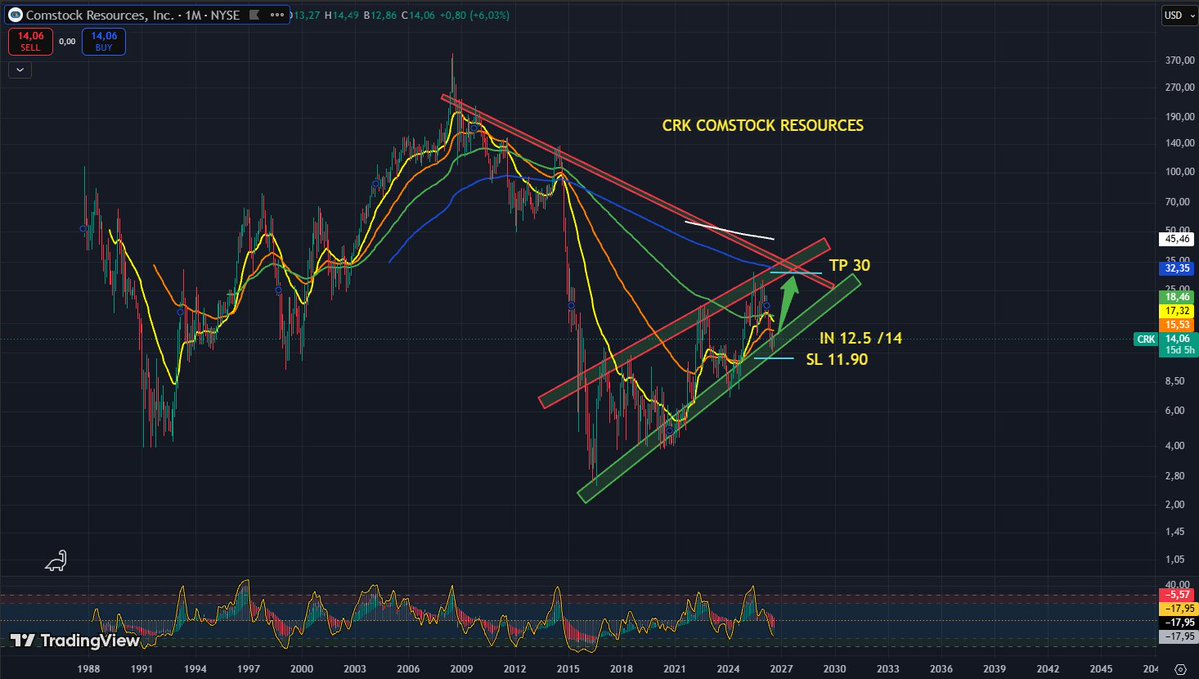The width and height of the screenshot is (1199, 679).
Task: Click the 14,06 BUY button
Action: 104,41
